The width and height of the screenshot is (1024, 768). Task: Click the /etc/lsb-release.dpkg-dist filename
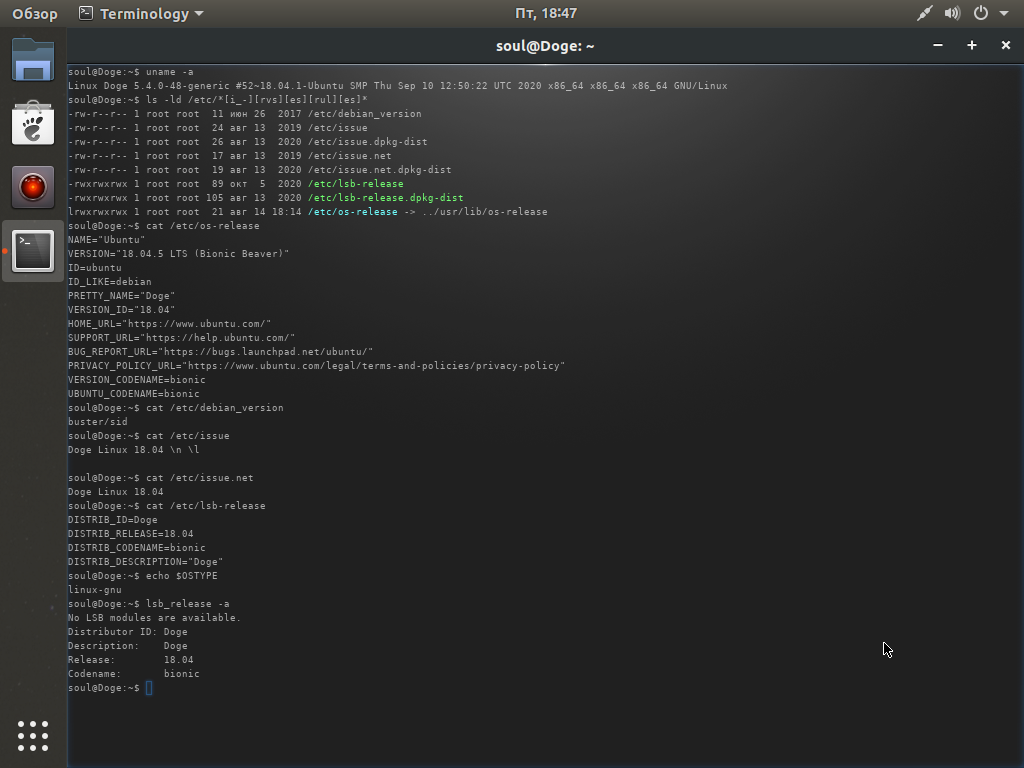coord(386,198)
